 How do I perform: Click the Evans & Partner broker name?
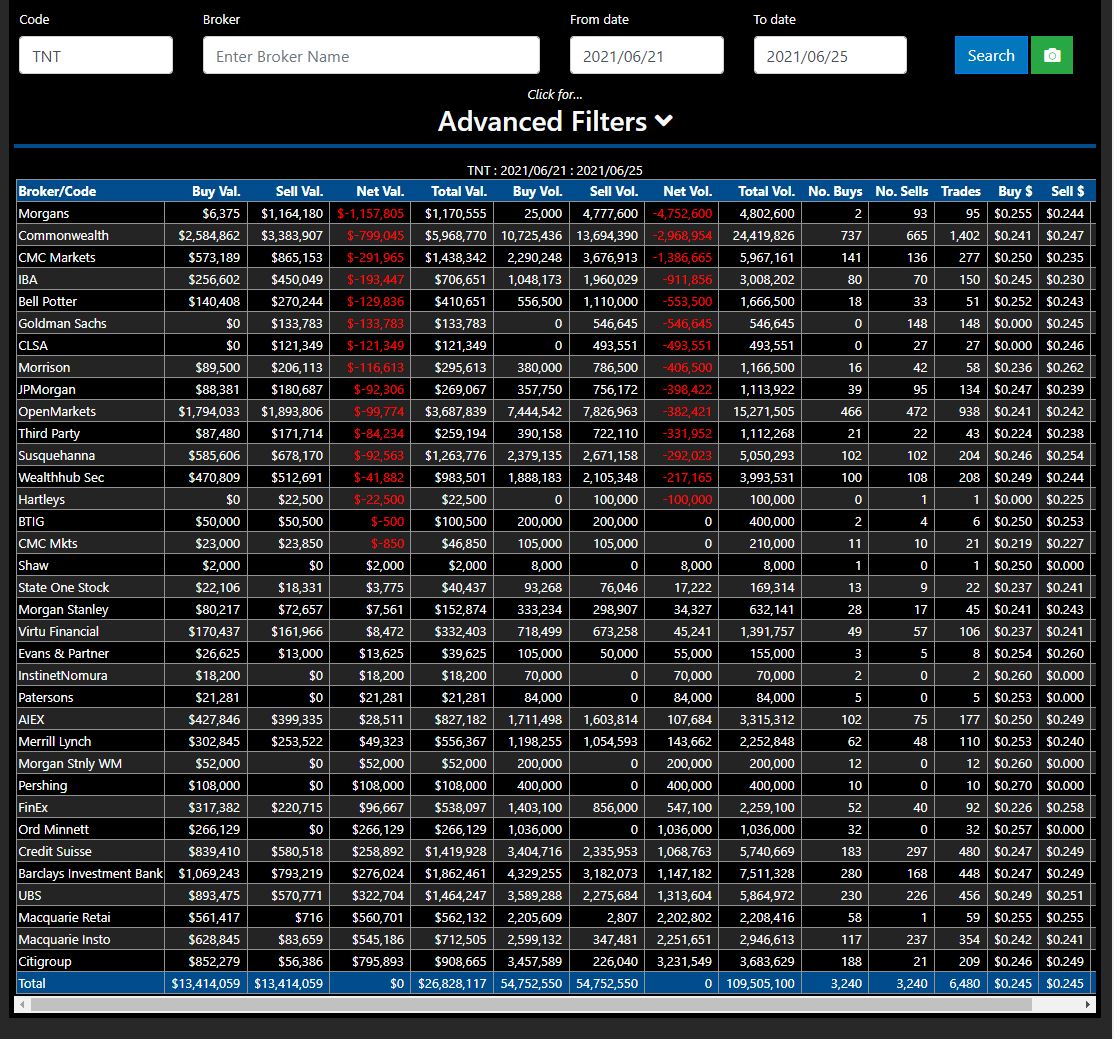(x=64, y=654)
